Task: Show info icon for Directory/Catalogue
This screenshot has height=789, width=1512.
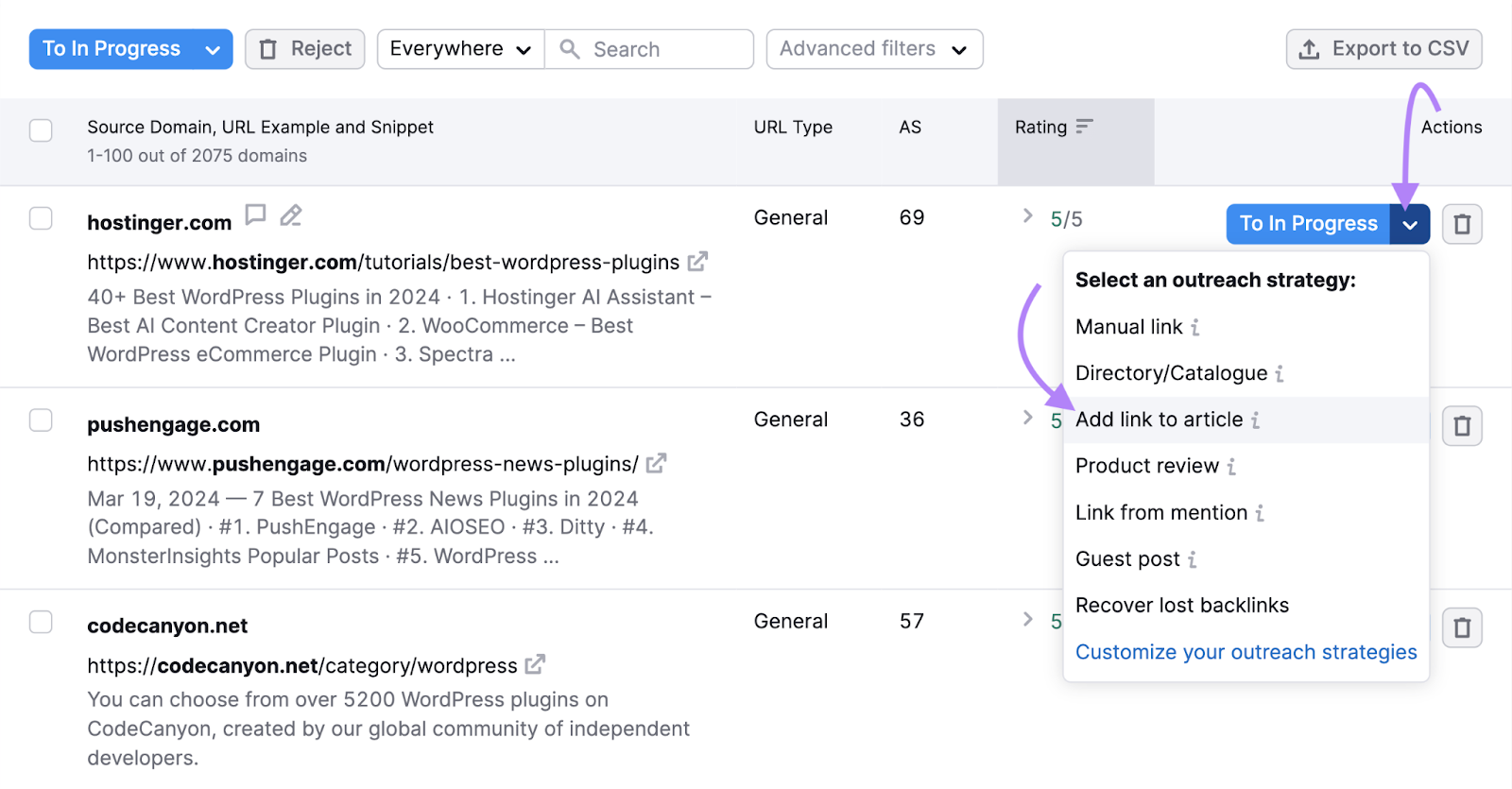Action: click(x=1280, y=374)
